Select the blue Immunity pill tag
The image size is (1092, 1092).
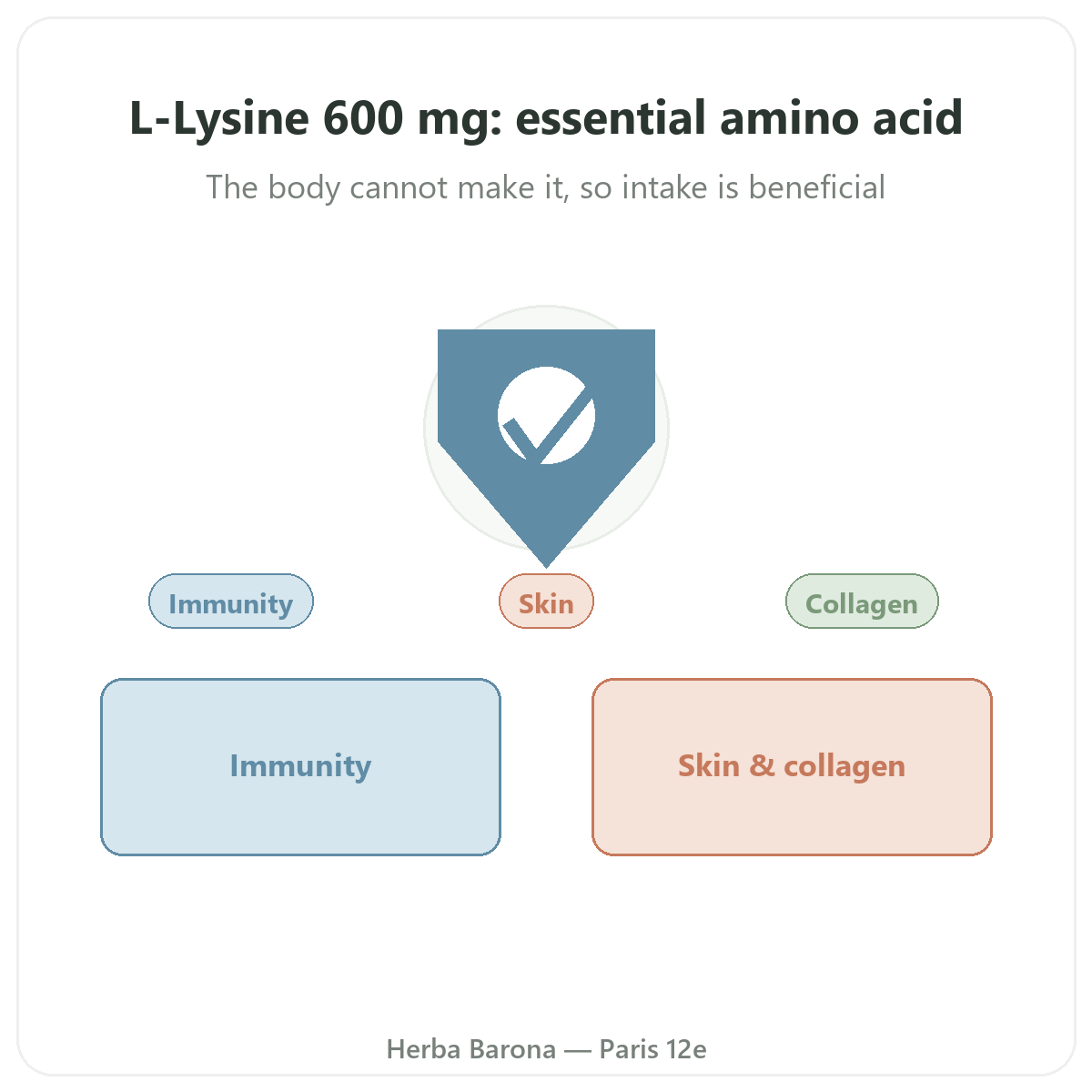[x=231, y=602]
